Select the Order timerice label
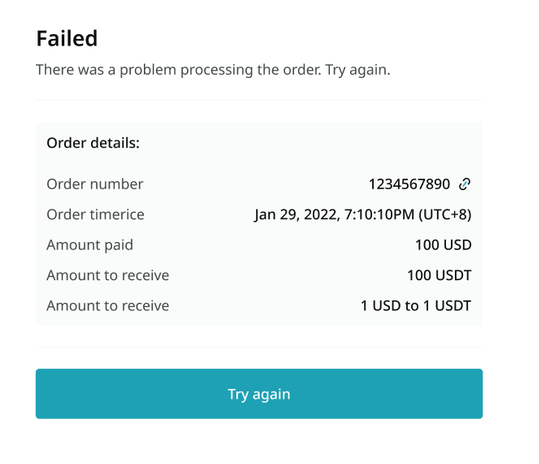Image resolution: width=539 pixels, height=464 pixels. tap(96, 214)
